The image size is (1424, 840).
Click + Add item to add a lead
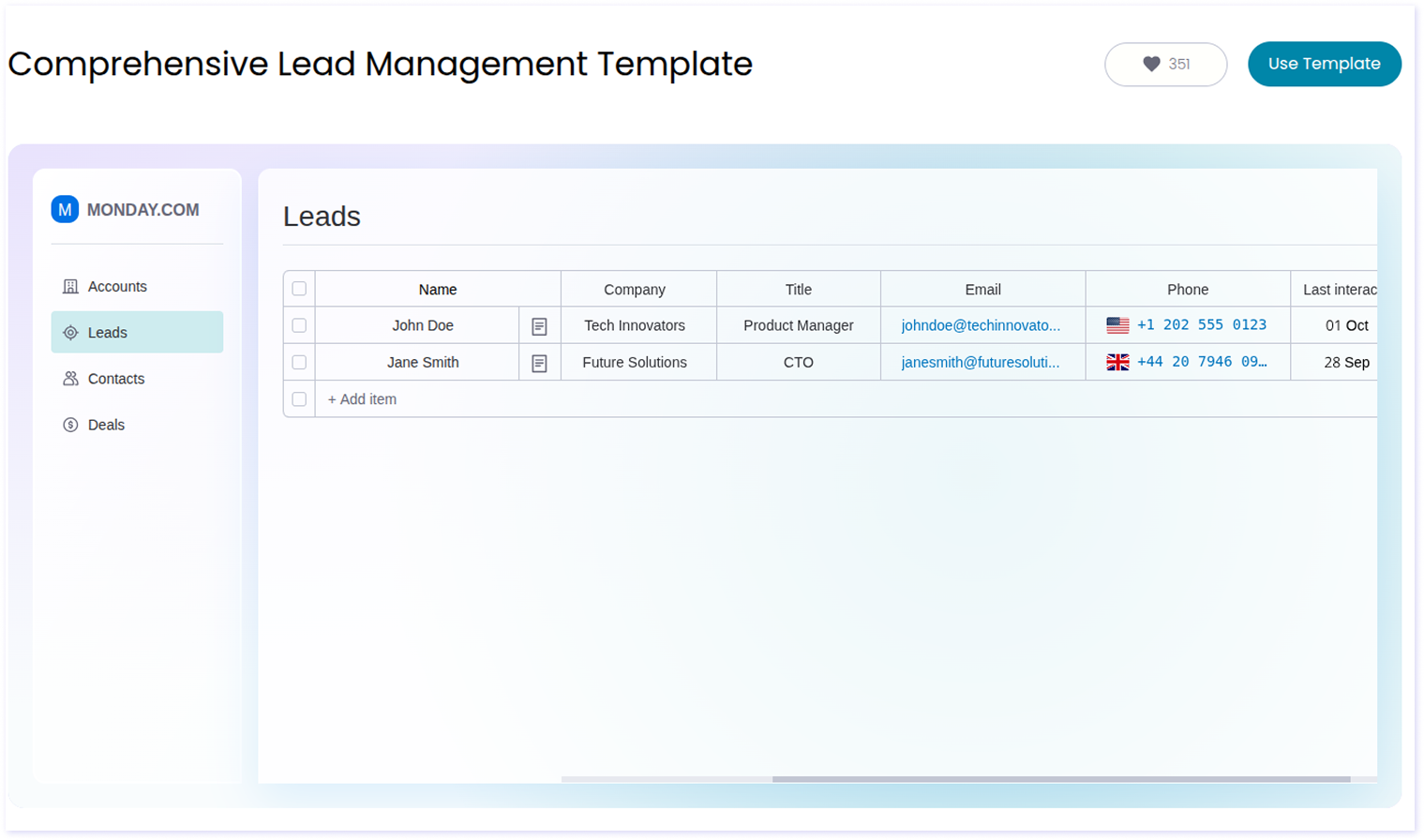[x=362, y=399]
